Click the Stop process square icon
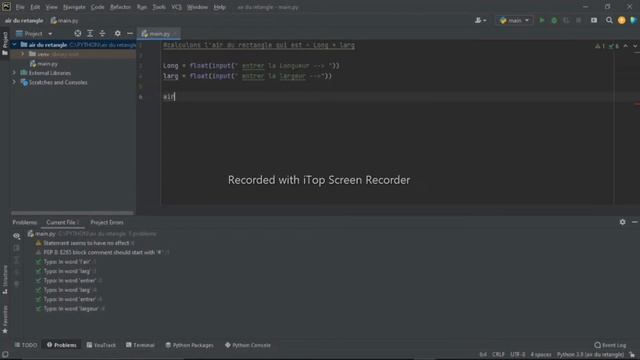The height and width of the screenshot is (360, 640). tap(578, 20)
